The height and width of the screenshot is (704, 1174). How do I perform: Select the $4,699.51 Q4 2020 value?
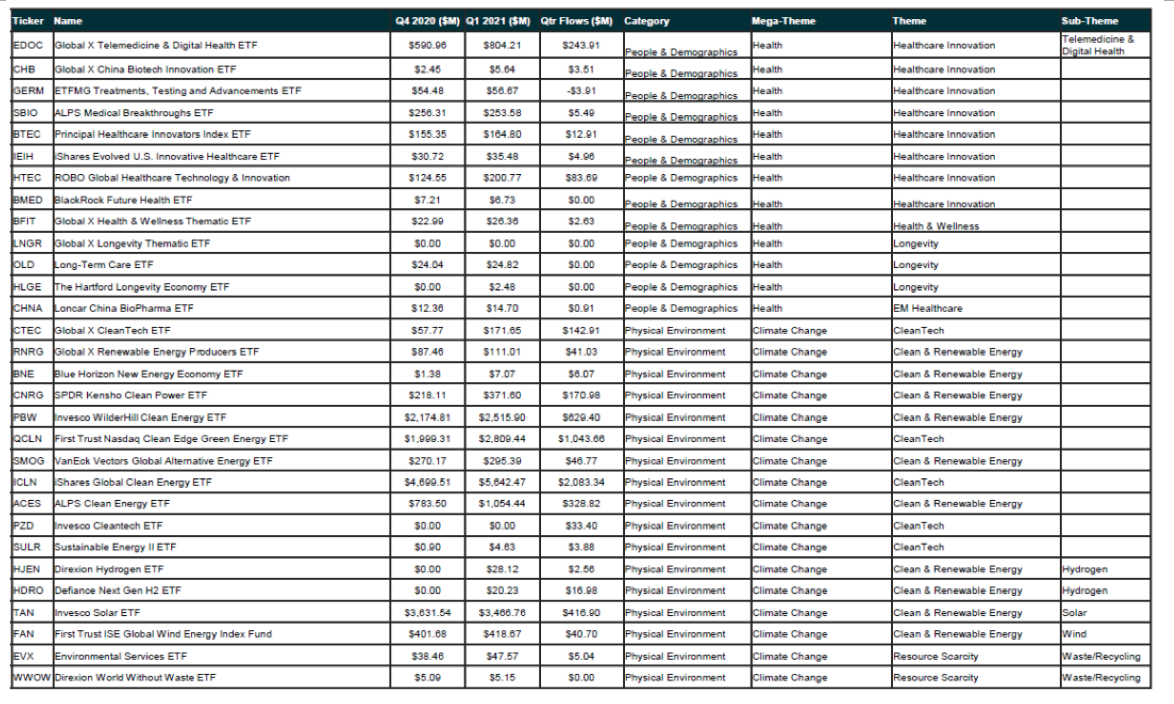431,482
